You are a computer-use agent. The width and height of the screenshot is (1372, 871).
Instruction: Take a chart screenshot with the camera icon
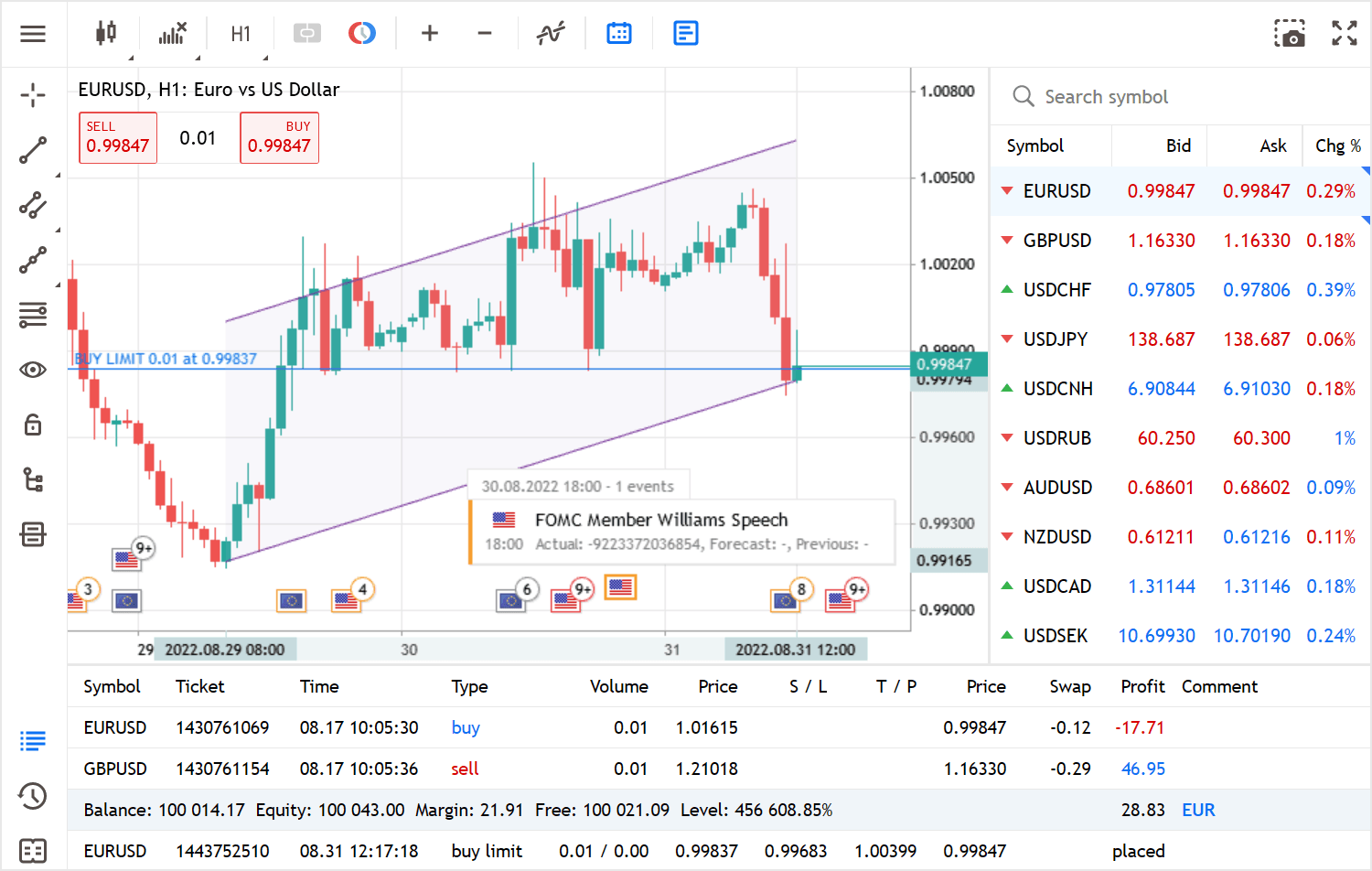1290,34
